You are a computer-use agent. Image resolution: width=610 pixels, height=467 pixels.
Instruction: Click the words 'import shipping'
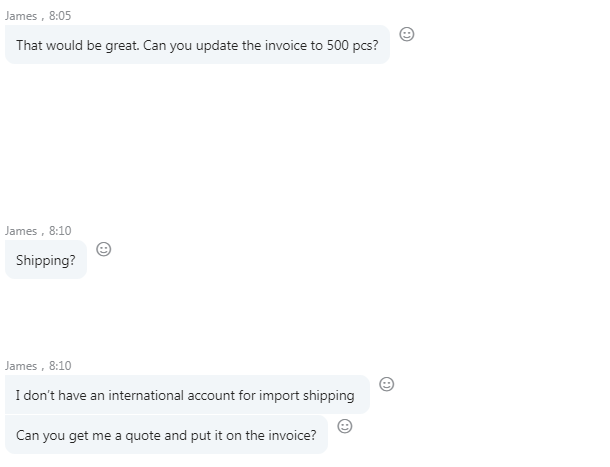coord(307,395)
